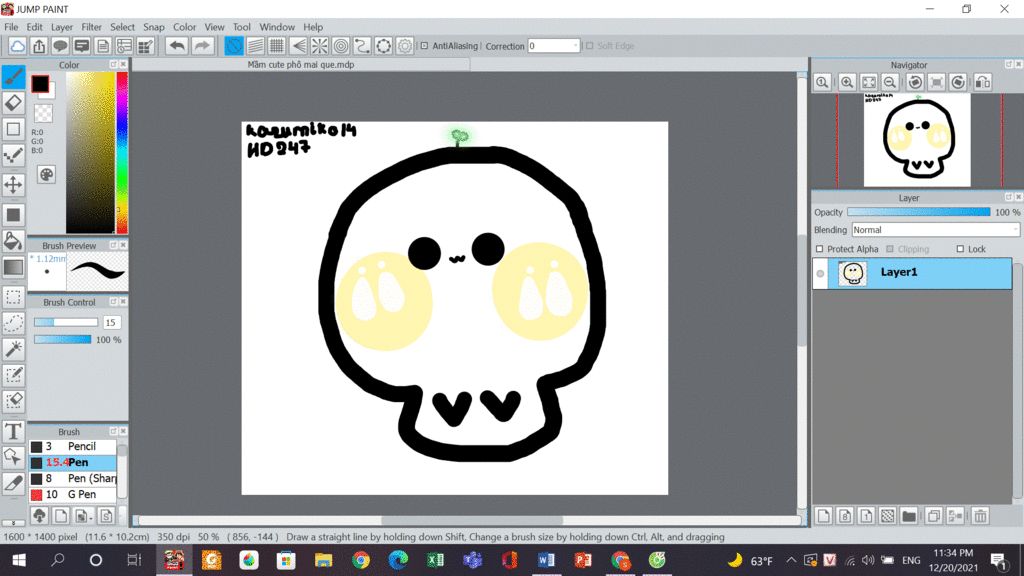Click the brush size value field
The image size is (1024, 576).
(111, 323)
